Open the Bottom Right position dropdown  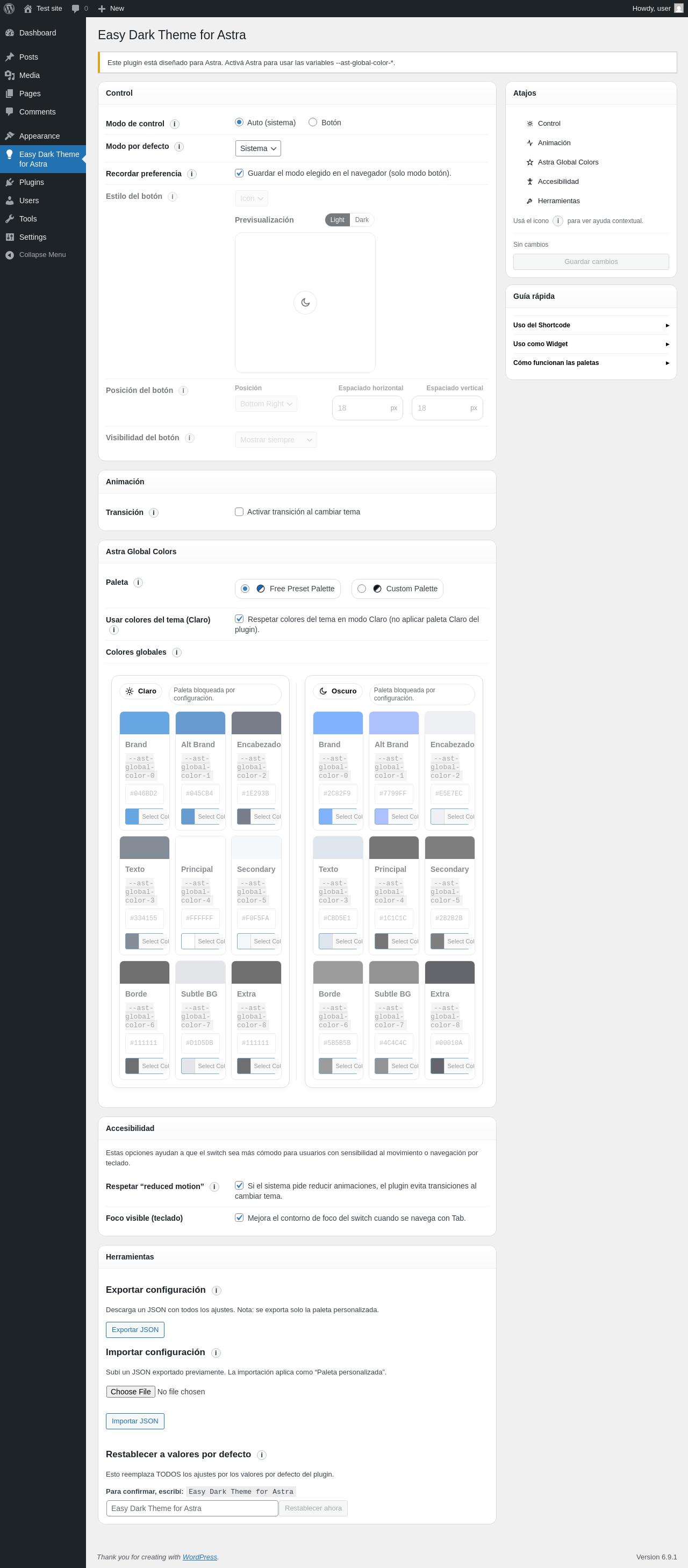tap(266, 404)
